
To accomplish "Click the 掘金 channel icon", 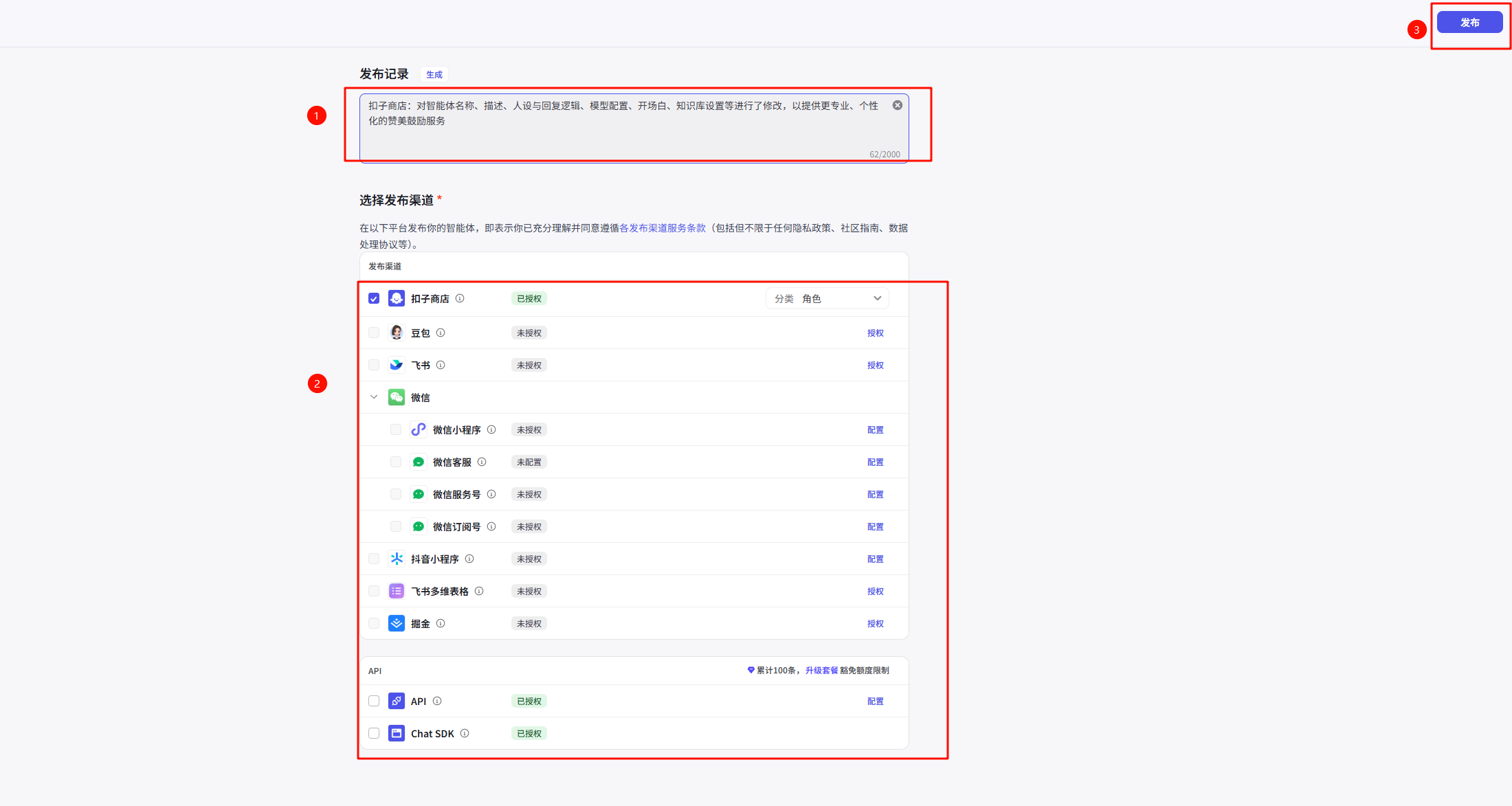I will tap(397, 623).
